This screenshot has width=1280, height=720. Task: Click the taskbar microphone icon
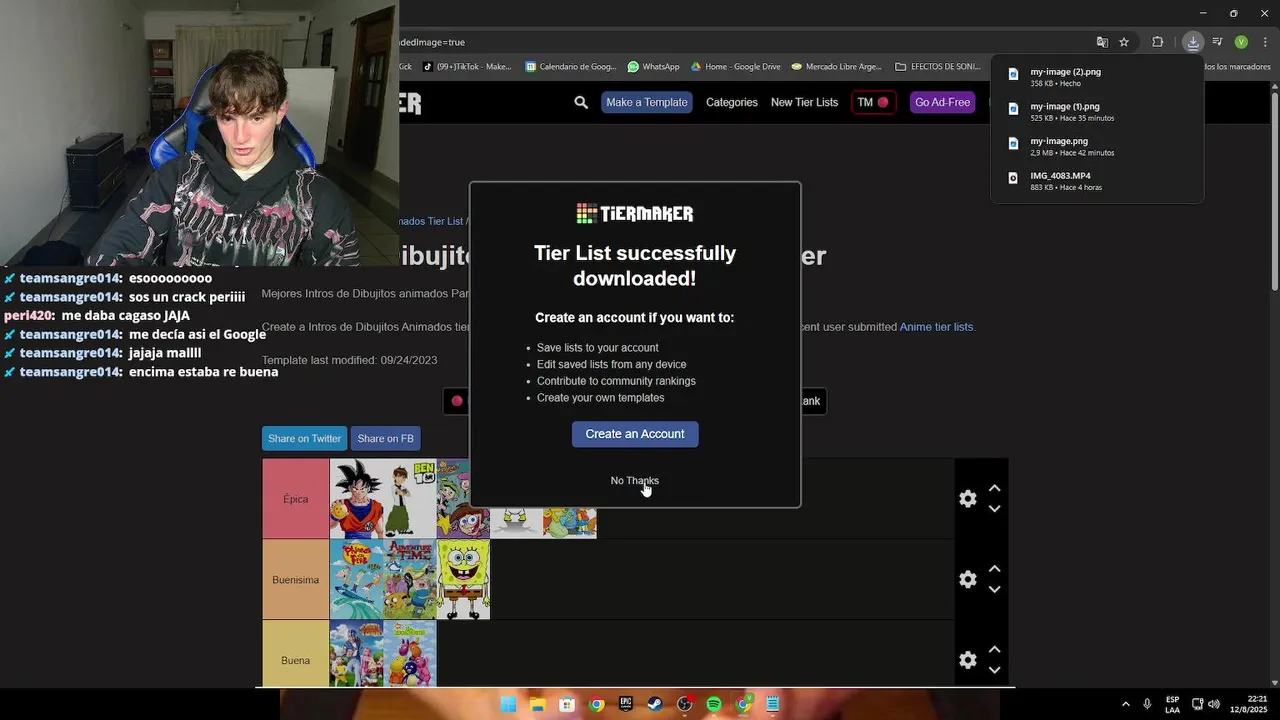[x=1147, y=704]
